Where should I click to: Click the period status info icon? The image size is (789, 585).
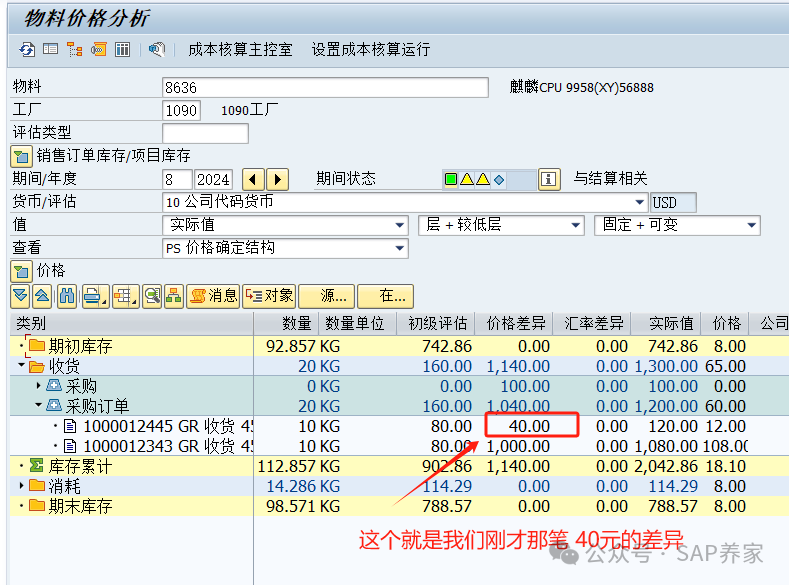point(548,179)
